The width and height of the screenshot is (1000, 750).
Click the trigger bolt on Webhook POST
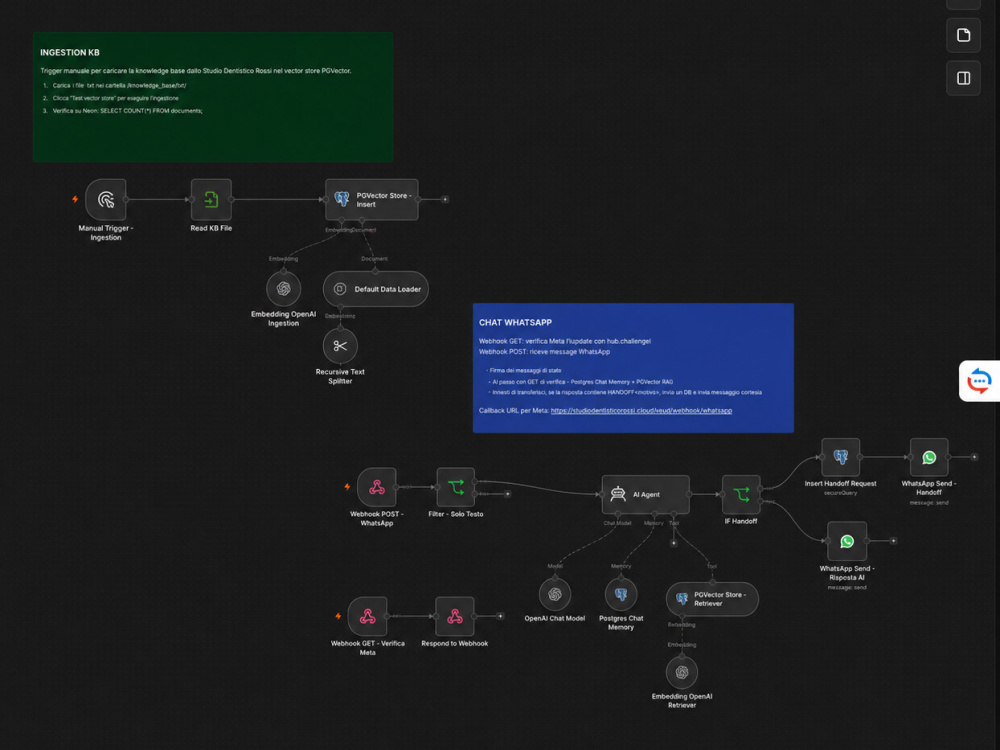(348, 487)
